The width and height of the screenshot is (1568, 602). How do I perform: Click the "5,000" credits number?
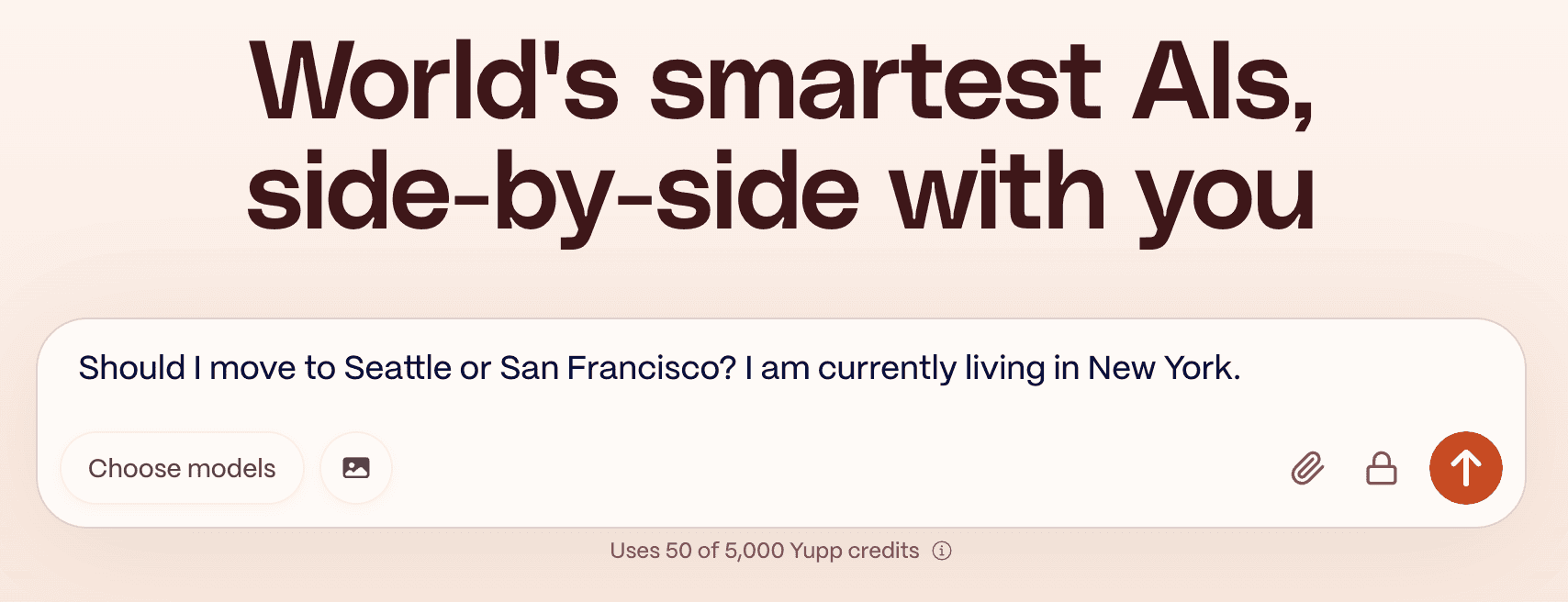point(755,551)
